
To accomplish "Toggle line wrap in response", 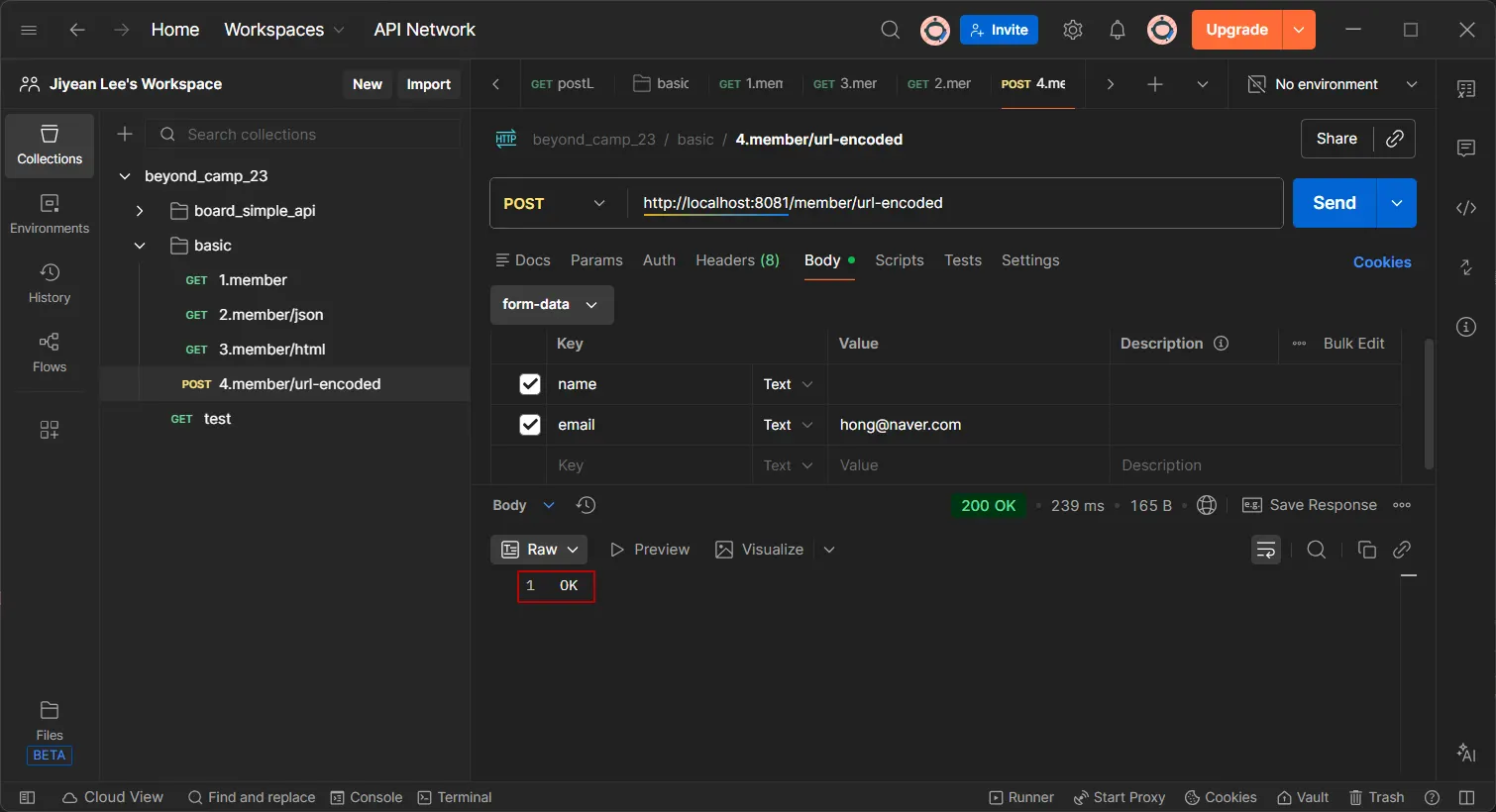I will [1266, 550].
